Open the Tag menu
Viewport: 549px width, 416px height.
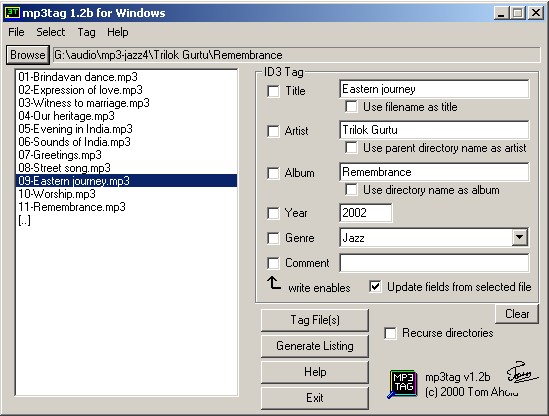tap(86, 32)
